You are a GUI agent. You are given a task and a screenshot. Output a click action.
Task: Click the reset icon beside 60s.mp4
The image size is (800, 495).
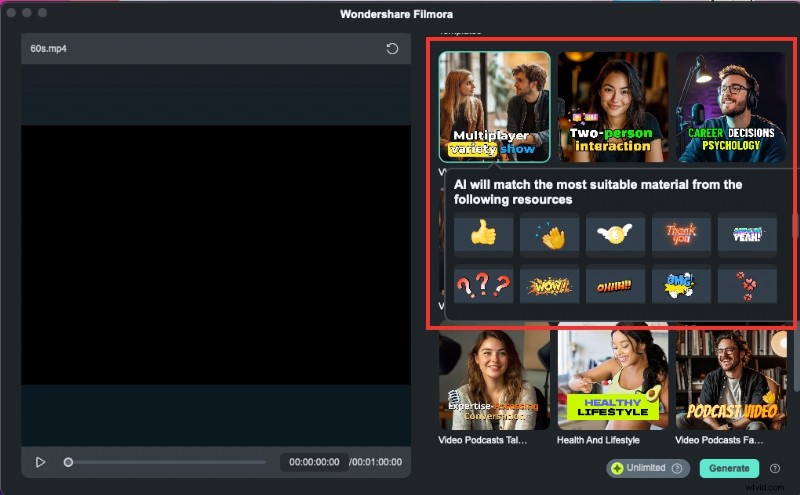point(393,49)
